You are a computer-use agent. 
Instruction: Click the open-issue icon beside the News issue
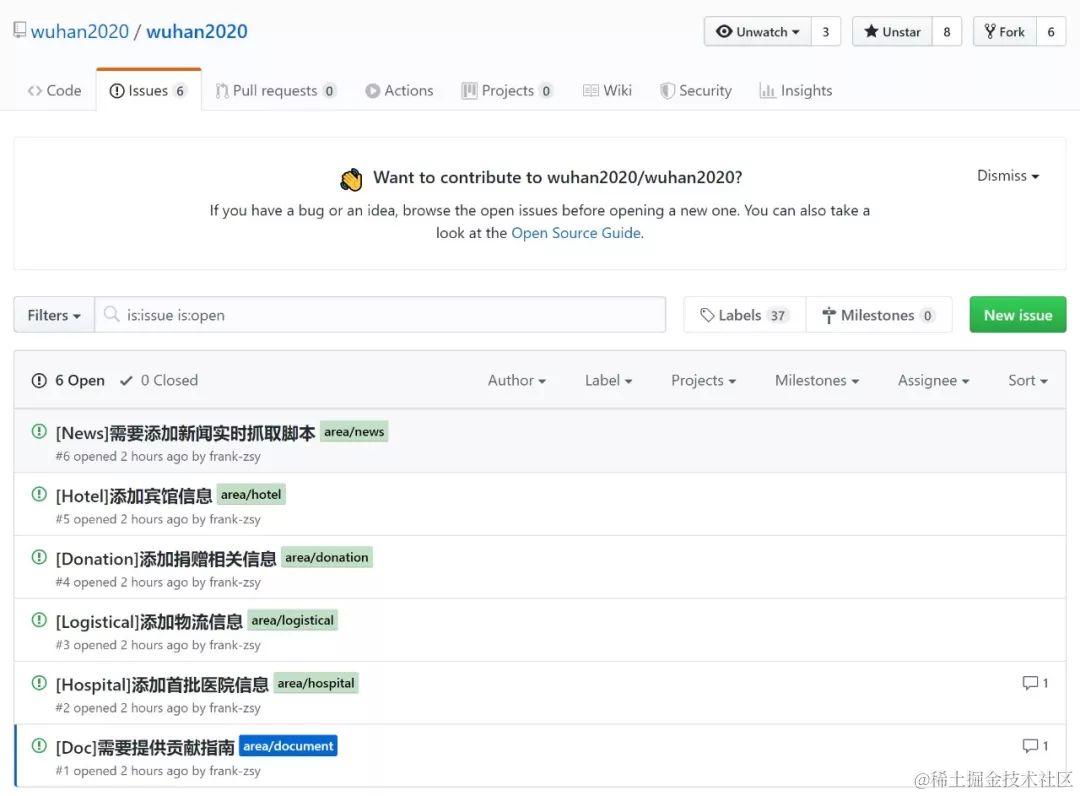pyautogui.click(x=39, y=431)
